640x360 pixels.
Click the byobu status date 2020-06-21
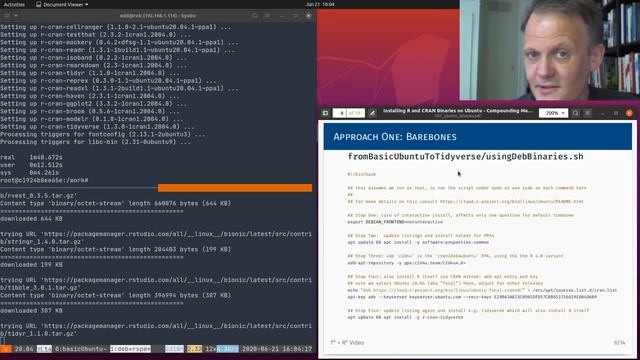coord(259,349)
